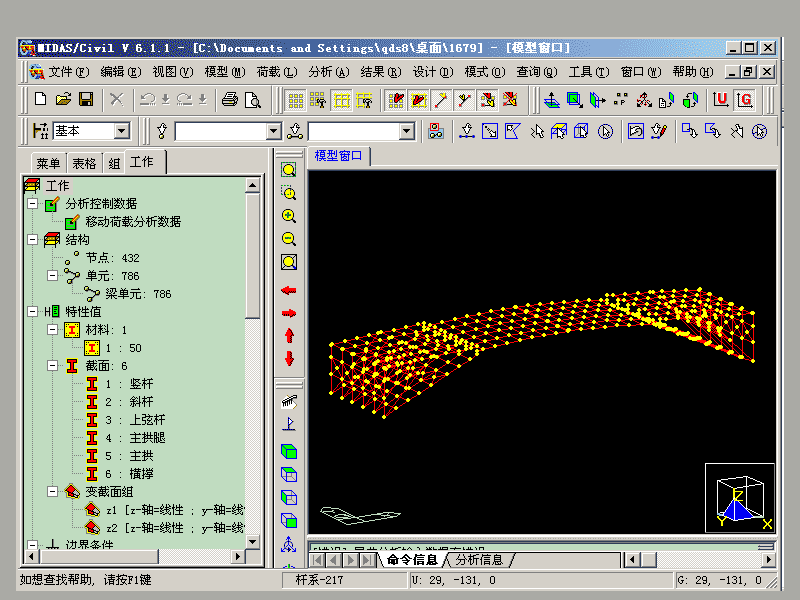800x600 pixels.
Task: Switch to the 表格 tab
Action: click(x=84, y=163)
